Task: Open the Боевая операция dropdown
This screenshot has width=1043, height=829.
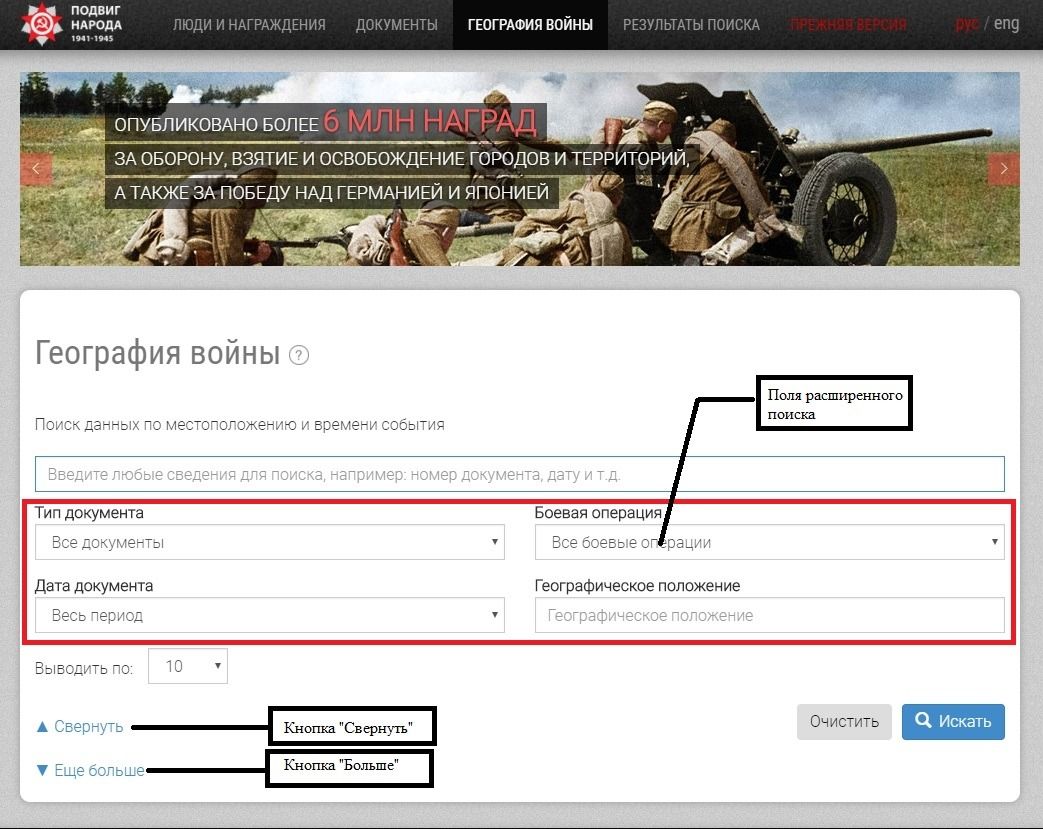Action: coord(769,543)
